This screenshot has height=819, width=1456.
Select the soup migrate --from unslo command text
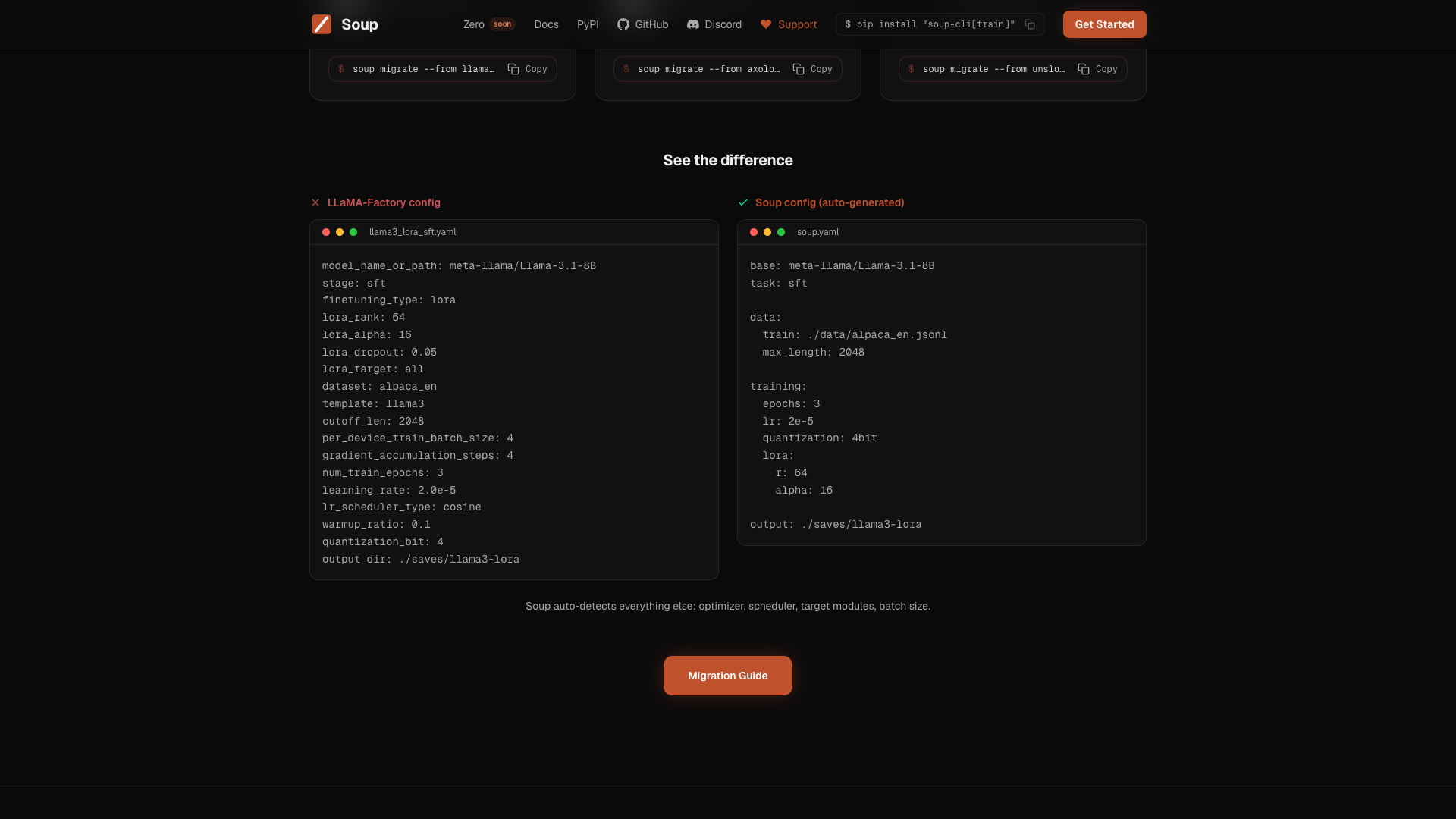pyautogui.click(x=993, y=69)
